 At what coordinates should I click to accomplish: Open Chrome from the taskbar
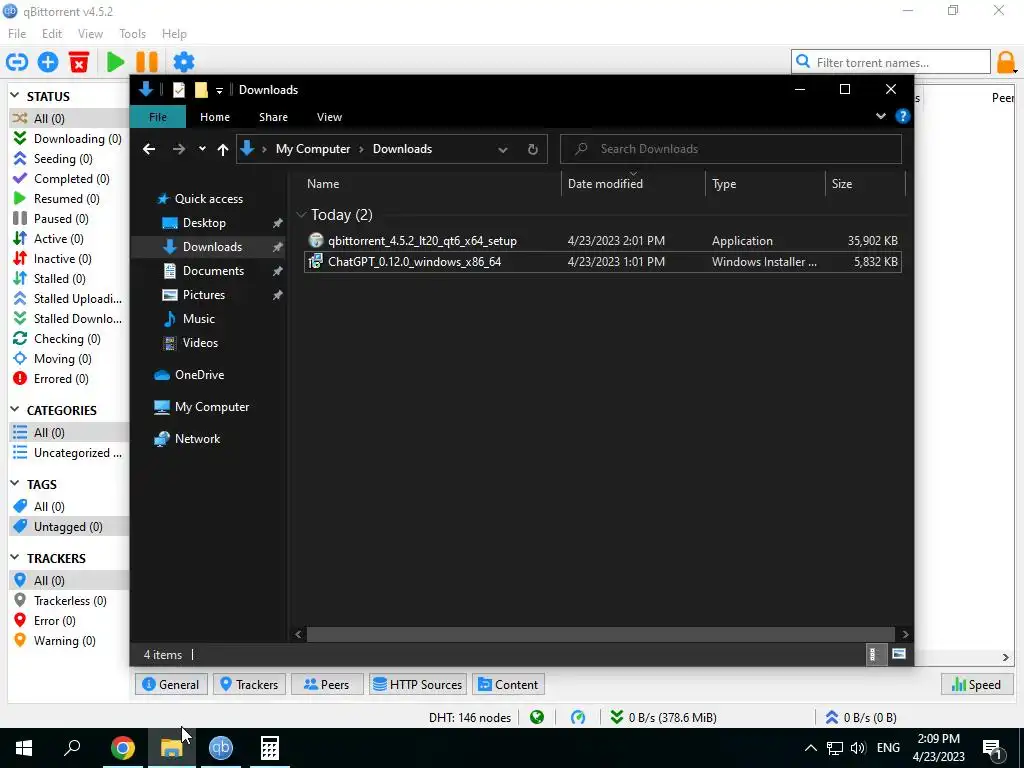[123, 748]
